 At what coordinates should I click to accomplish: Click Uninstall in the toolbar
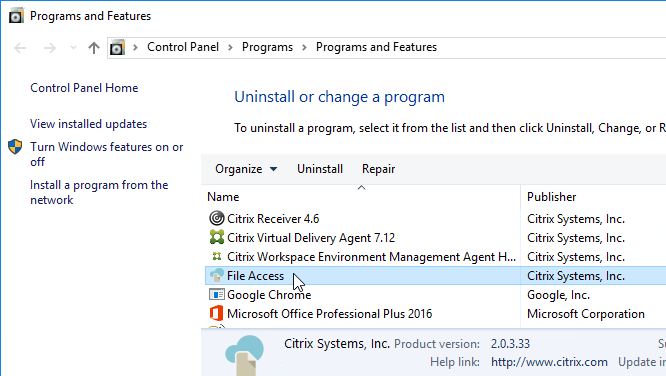click(x=320, y=169)
